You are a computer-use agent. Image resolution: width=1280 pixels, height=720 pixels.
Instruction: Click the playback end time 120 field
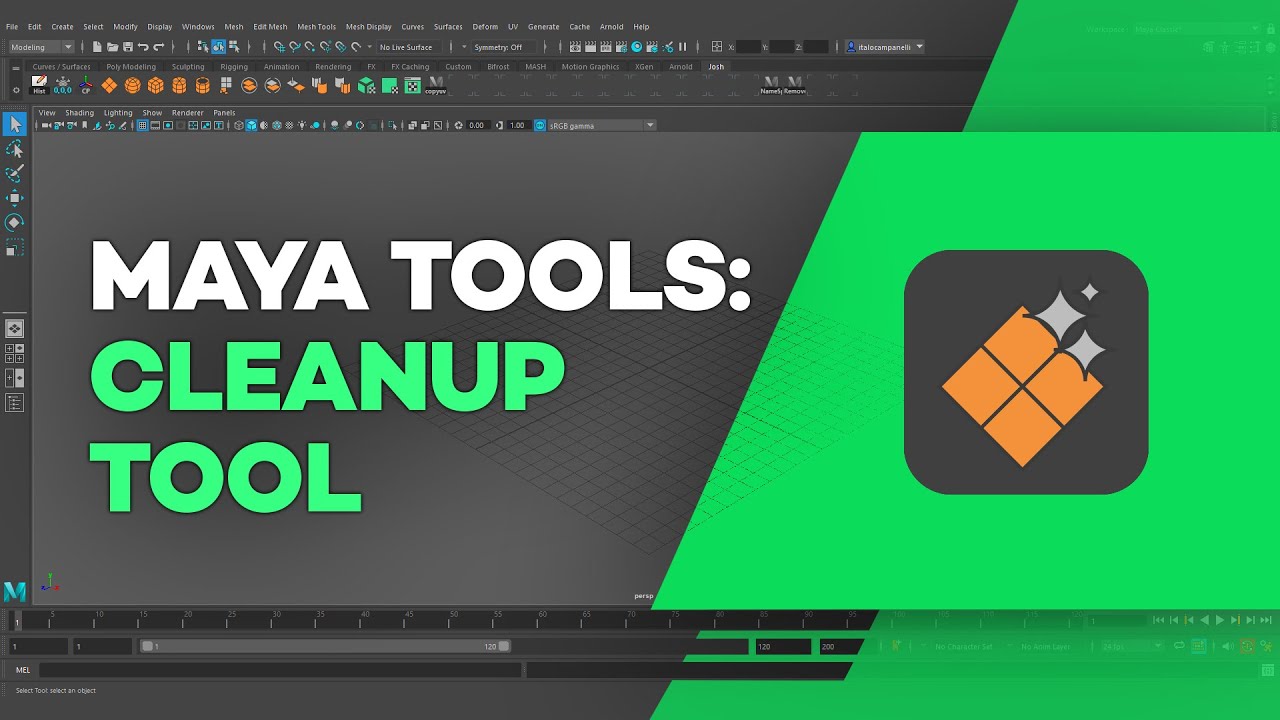coord(783,647)
